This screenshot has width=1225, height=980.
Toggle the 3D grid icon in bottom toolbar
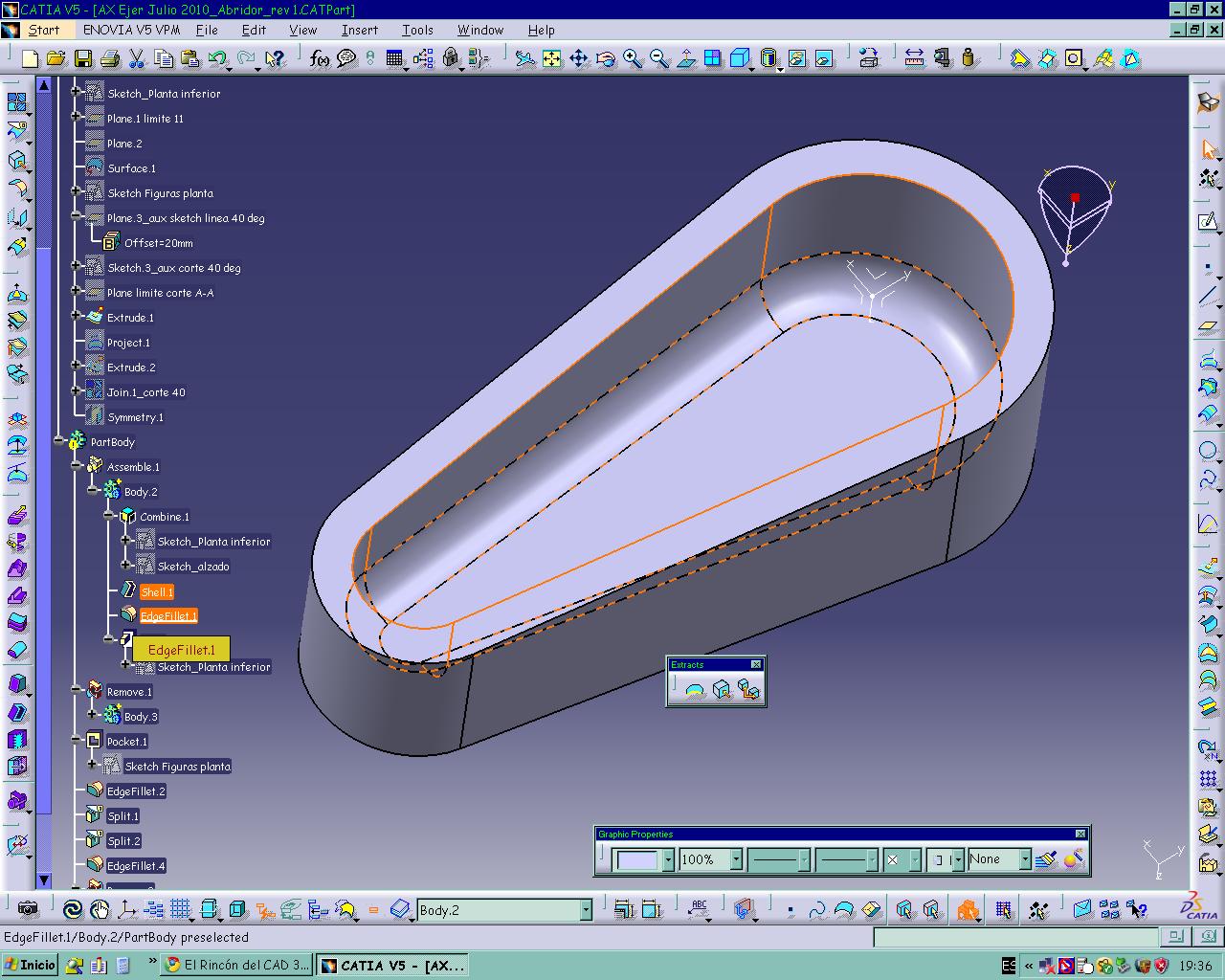point(181,909)
